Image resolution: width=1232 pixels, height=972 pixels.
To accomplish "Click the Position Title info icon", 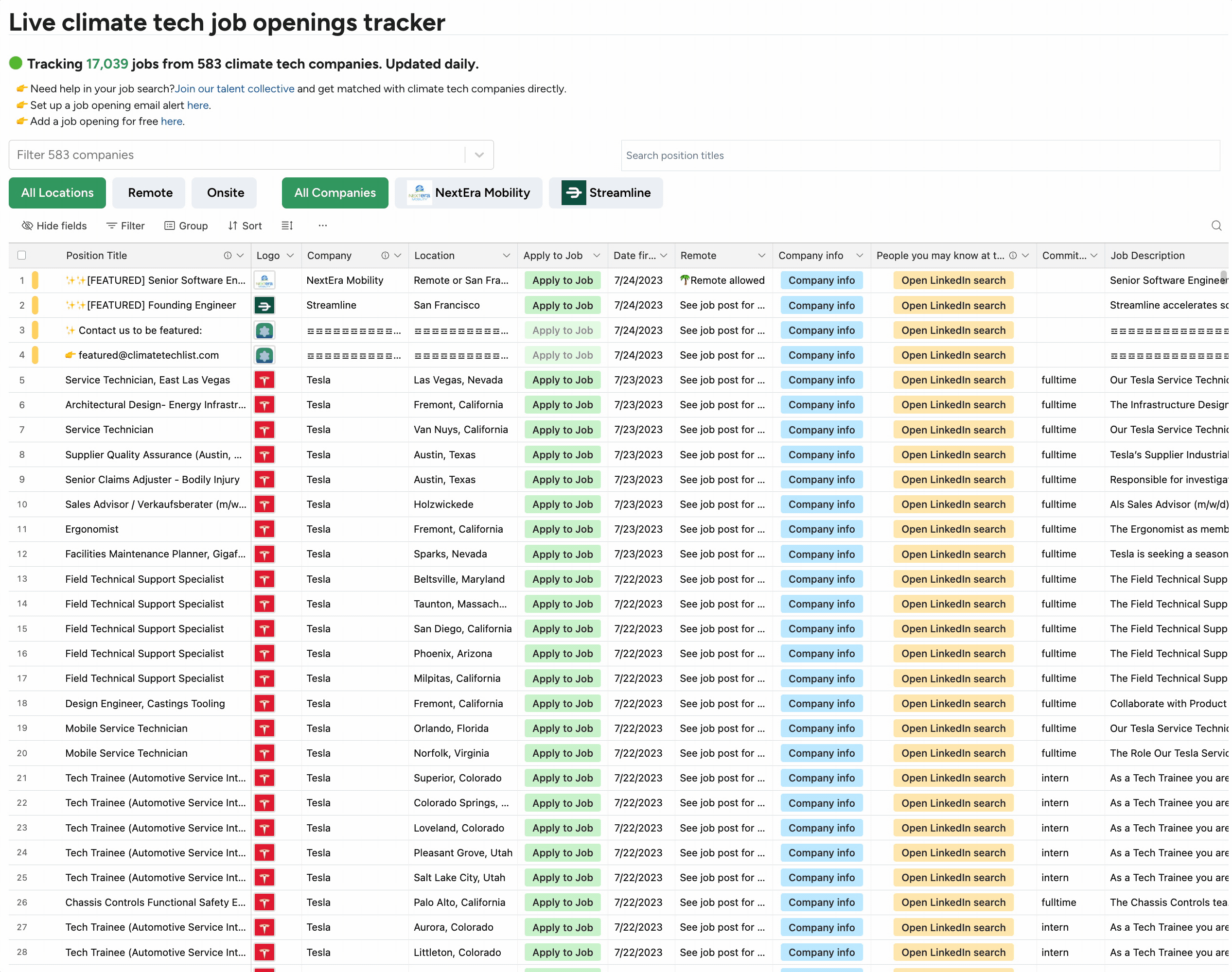I will tap(227, 256).
